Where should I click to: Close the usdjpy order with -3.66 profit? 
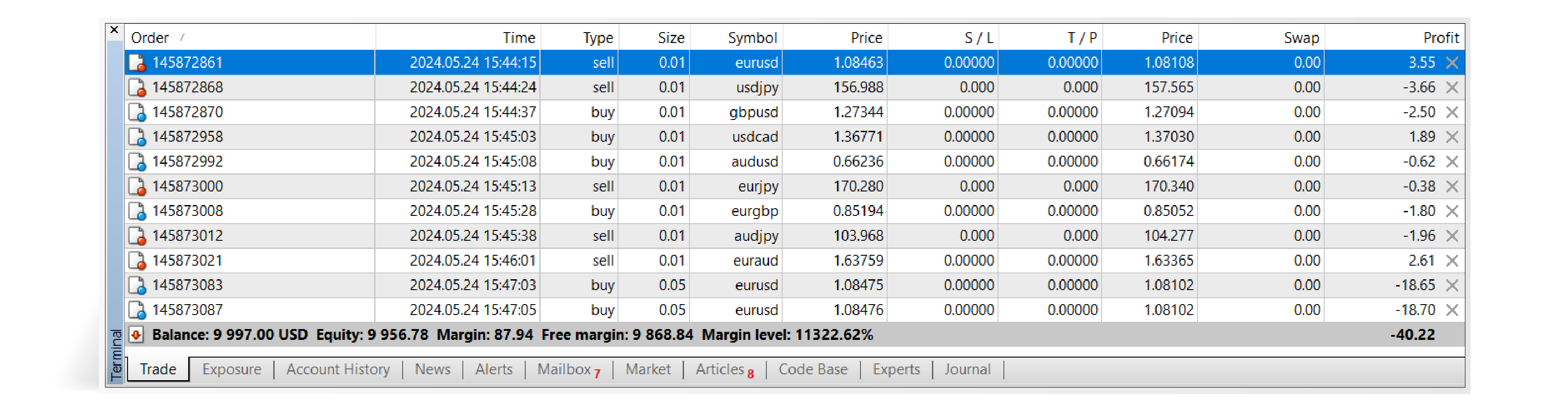point(1452,88)
